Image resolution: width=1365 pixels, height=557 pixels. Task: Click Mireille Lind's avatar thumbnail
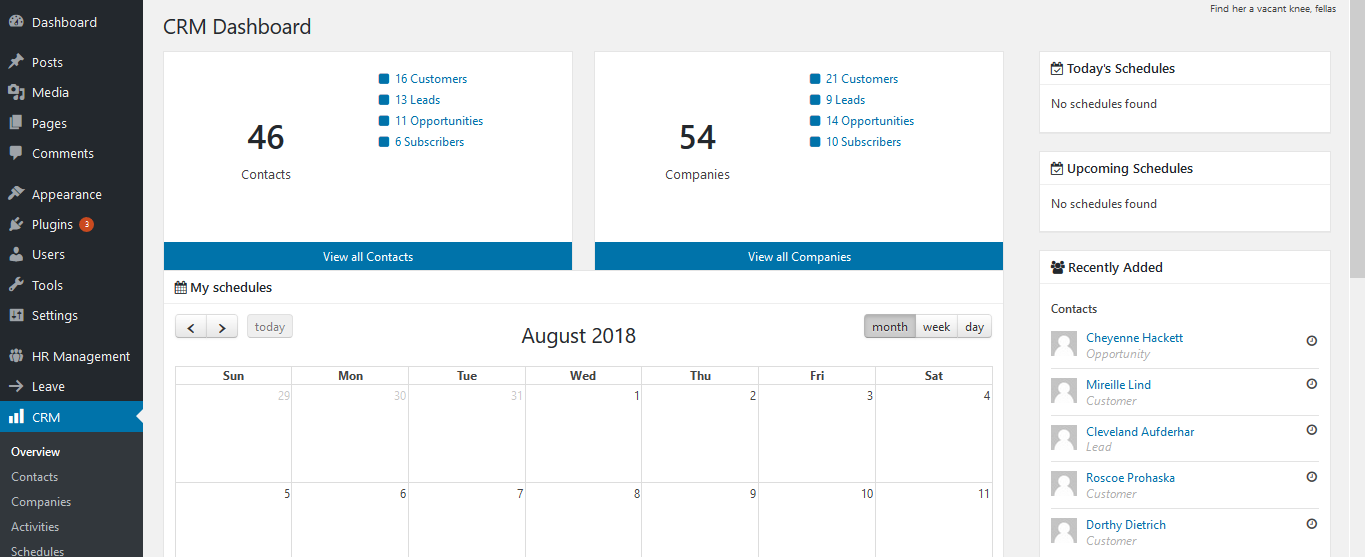[x=1064, y=391]
